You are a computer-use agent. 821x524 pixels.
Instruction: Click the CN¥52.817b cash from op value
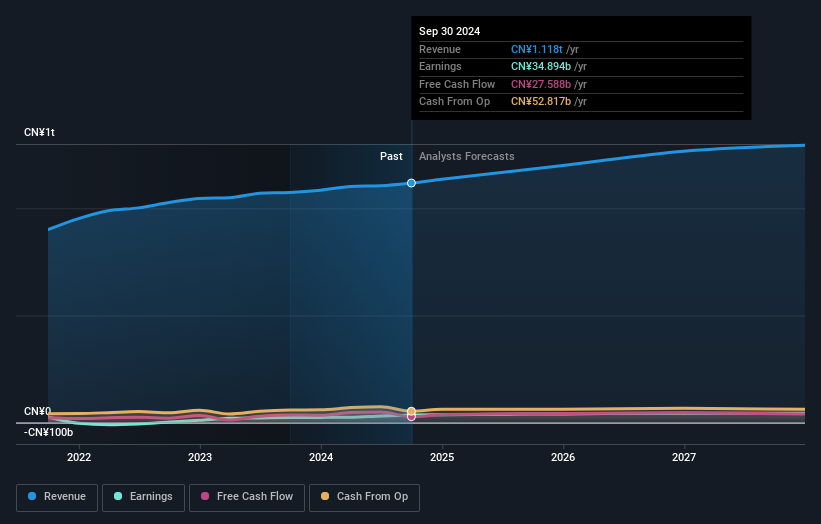coord(541,102)
